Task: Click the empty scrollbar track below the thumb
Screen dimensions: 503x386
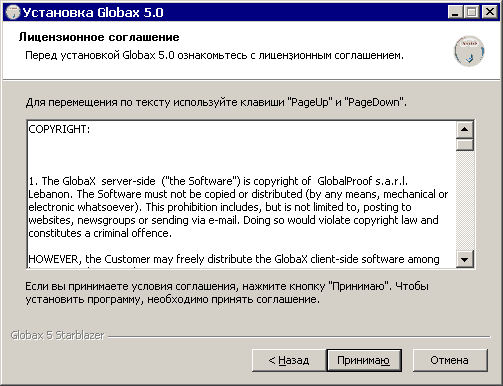Action: click(x=465, y=201)
